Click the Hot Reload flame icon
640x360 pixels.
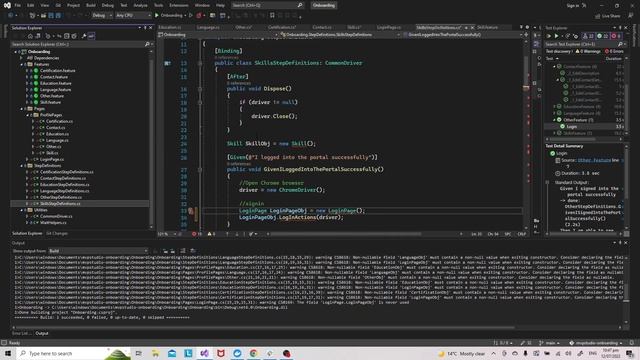pyautogui.click(x=199, y=16)
